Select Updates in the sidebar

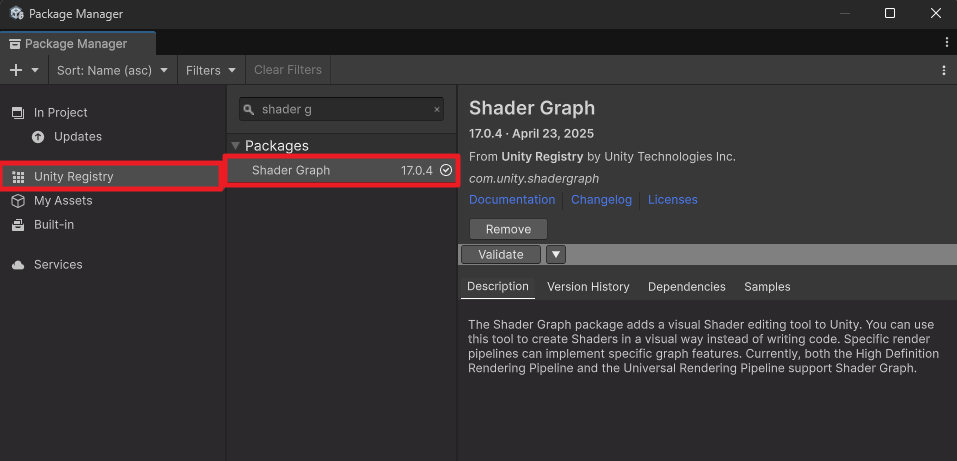click(78, 137)
